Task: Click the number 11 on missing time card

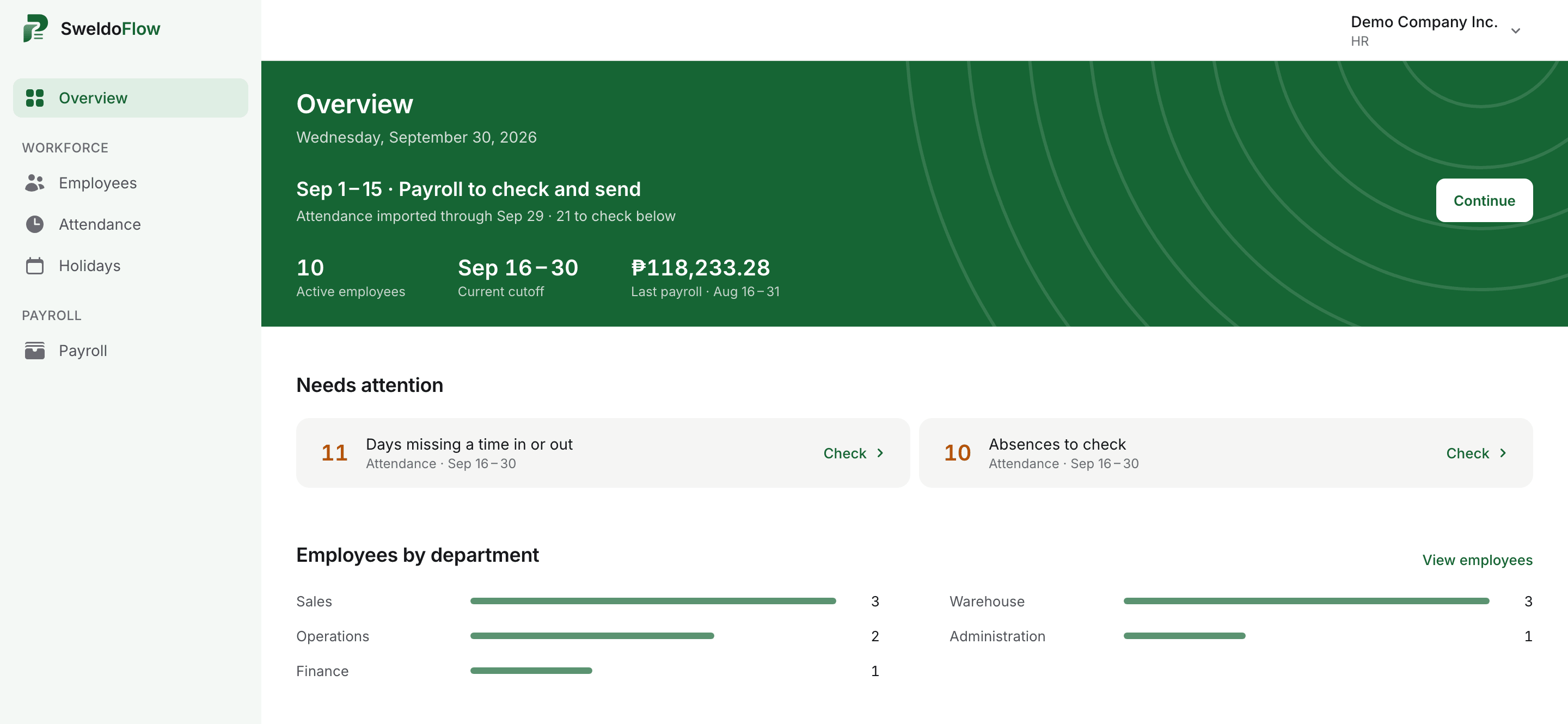Action: tap(334, 453)
